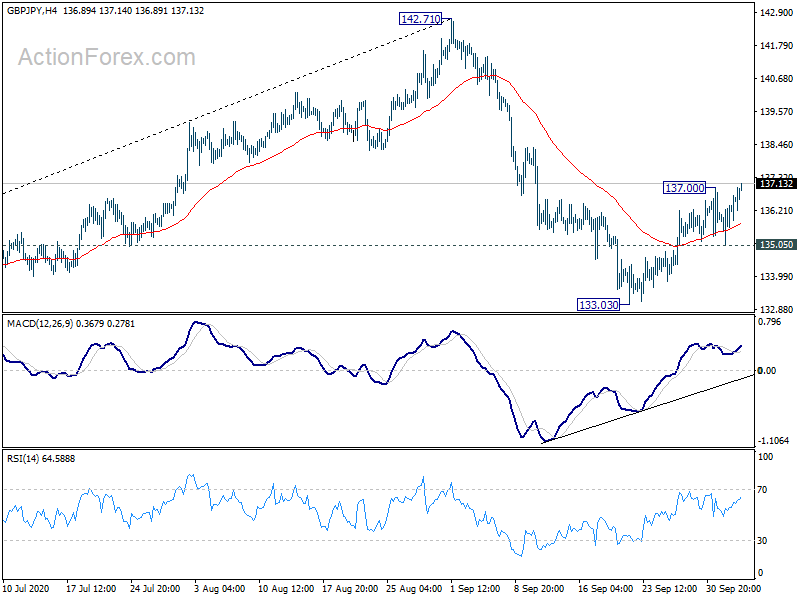Click the 1 Sep 12:00 date label
Image resolution: width=800 pixels, height=600 pixels.
click(475, 589)
